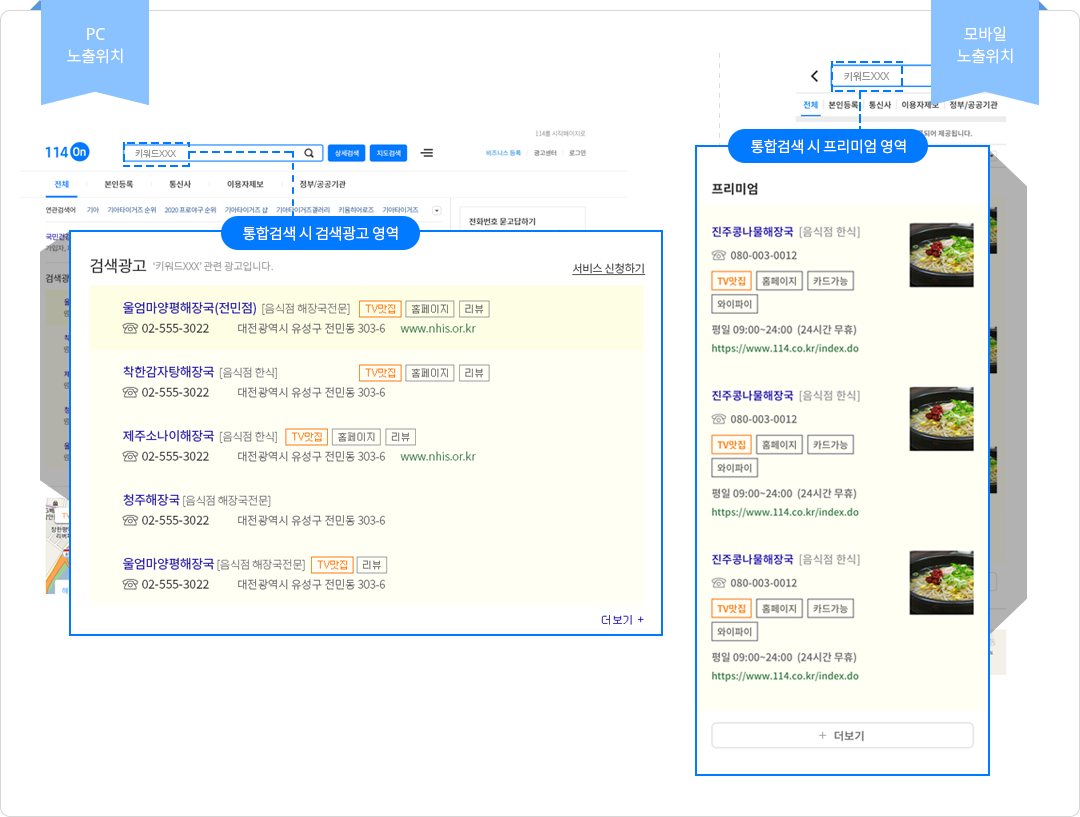Click related keyword 키움히어로즈
This screenshot has height=817, width=1080.
point(356,210)
